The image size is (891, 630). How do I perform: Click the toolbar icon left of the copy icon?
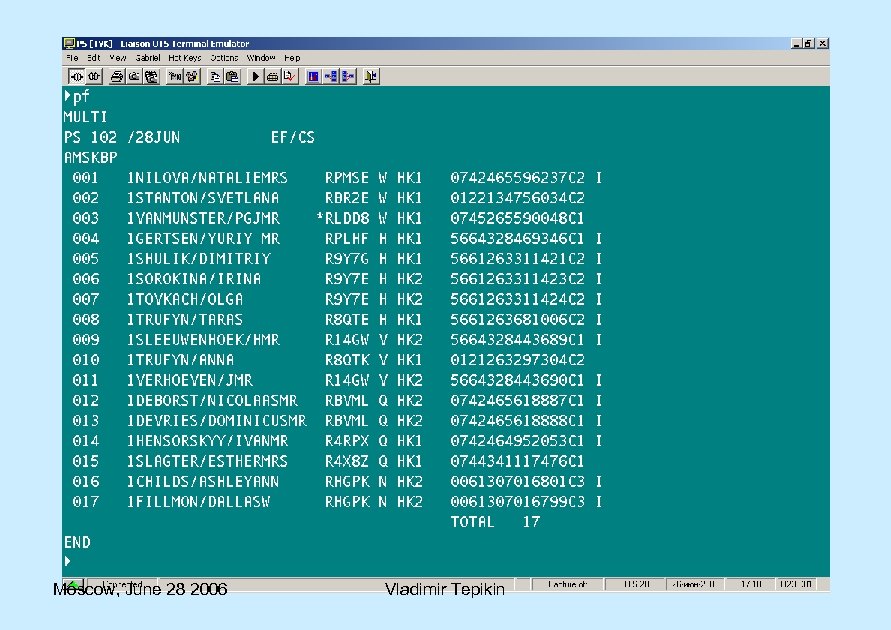pos(193,76)
